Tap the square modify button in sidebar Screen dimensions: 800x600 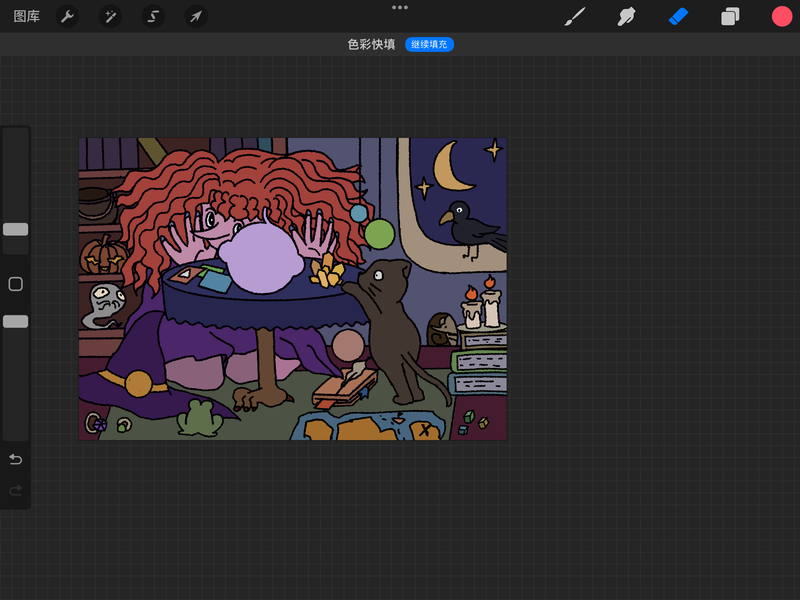point(16,284)
